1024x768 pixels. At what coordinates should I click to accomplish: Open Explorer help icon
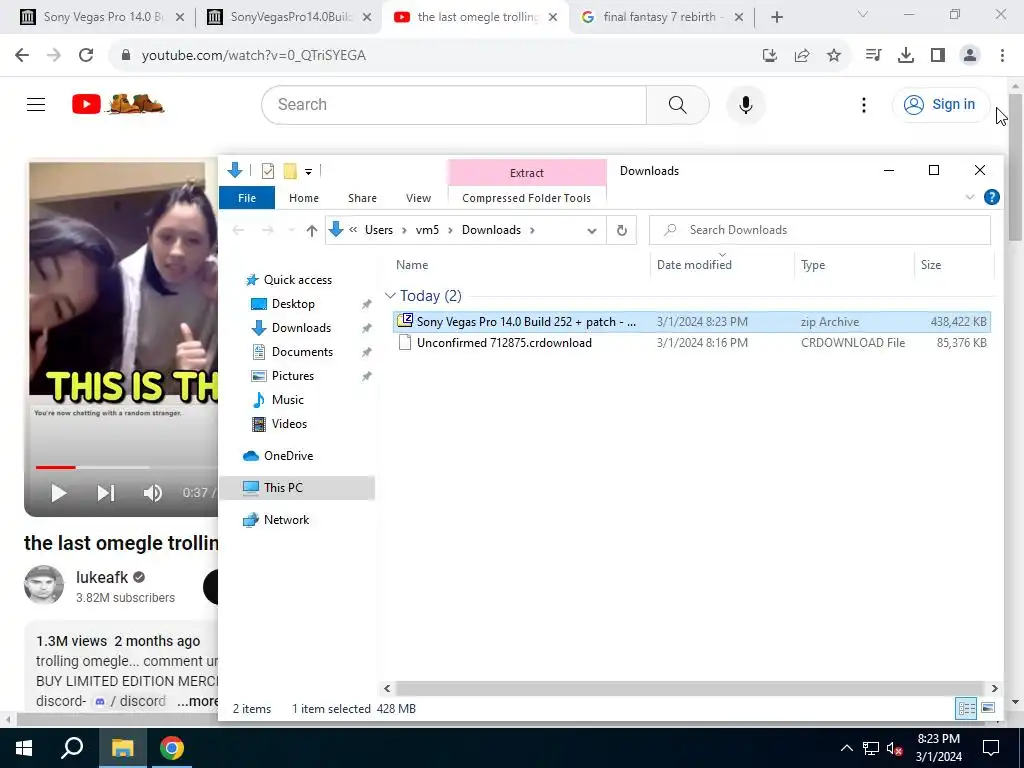pyautogui.click(x=991, y=197)
